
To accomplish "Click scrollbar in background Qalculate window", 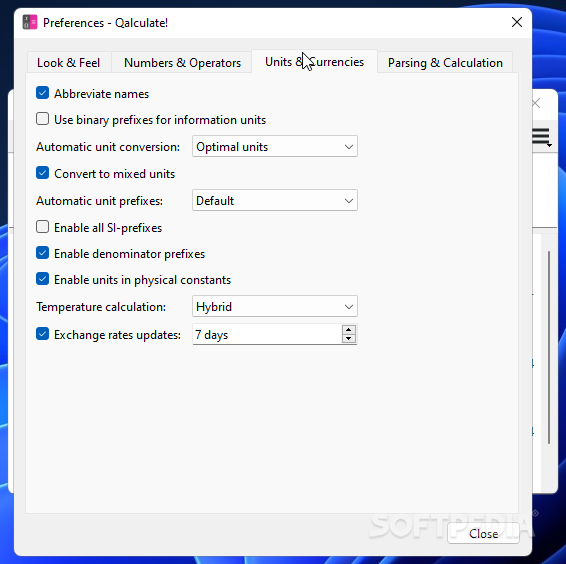I will coord(549,347).
